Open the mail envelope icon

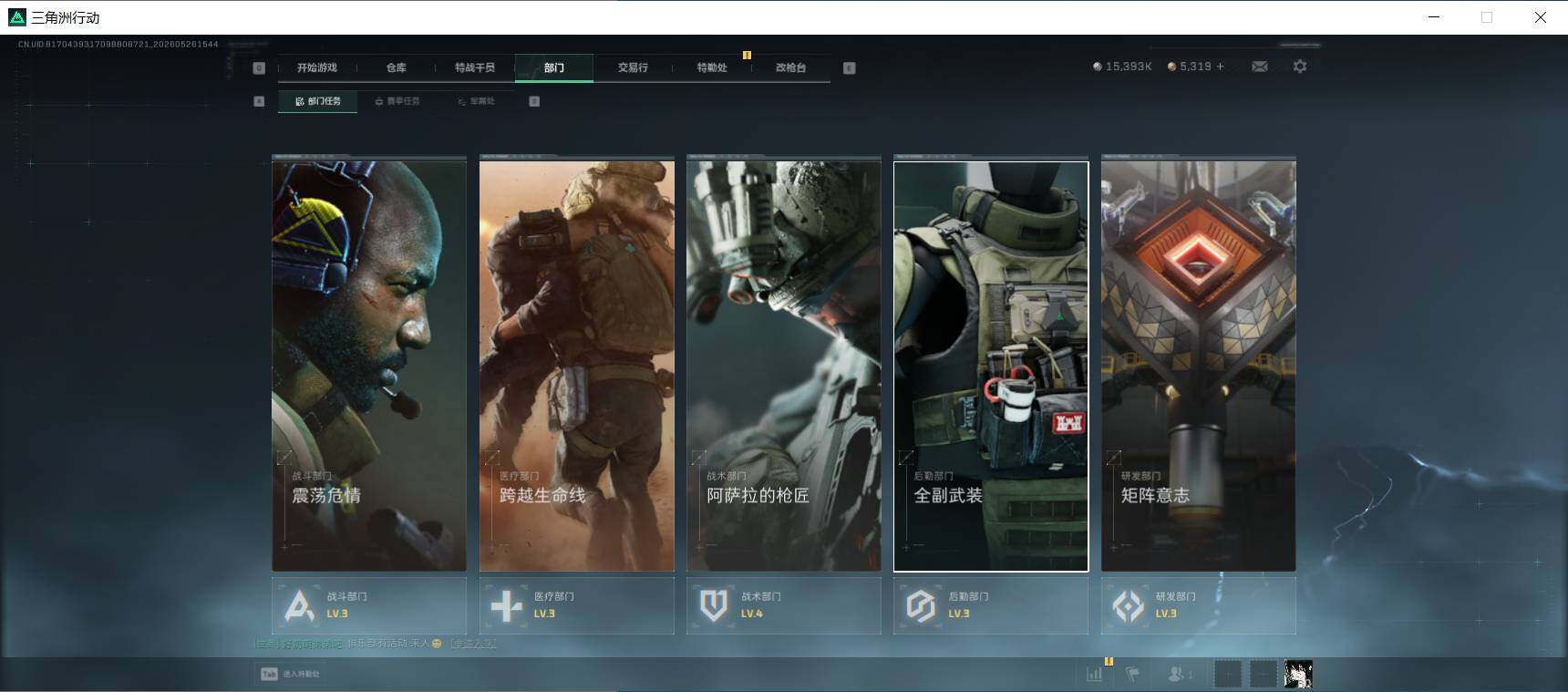pos(1259,67)
